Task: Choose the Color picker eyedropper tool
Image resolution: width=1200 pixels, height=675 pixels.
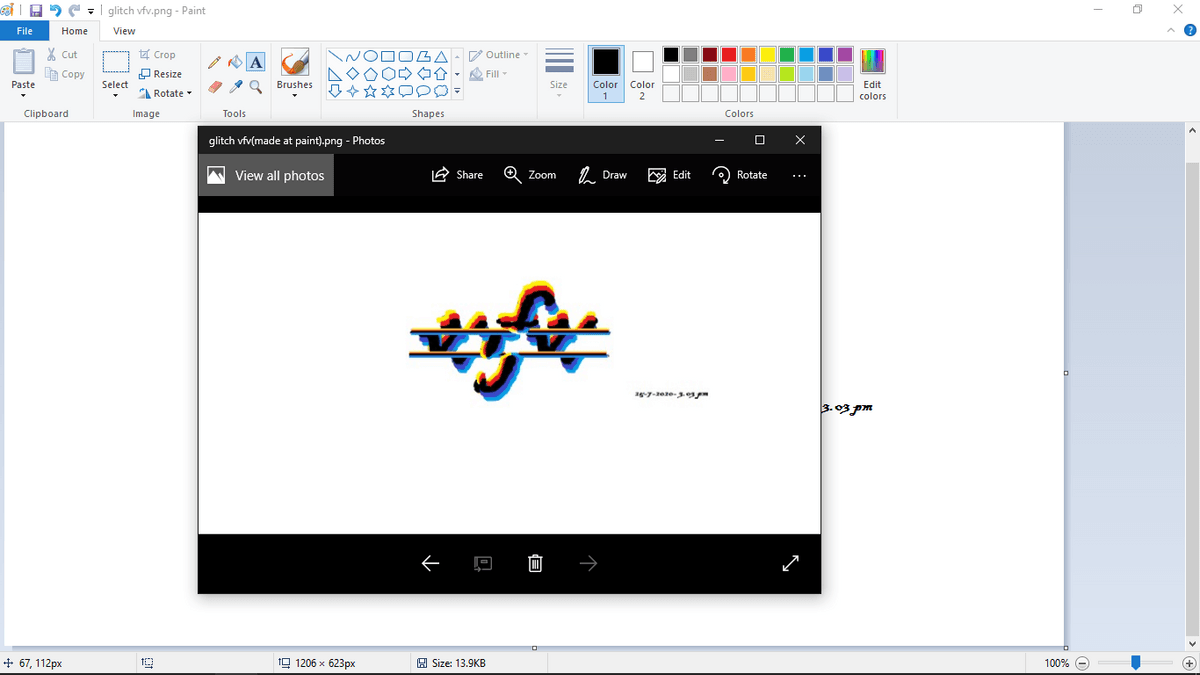Action: point(234,87)
